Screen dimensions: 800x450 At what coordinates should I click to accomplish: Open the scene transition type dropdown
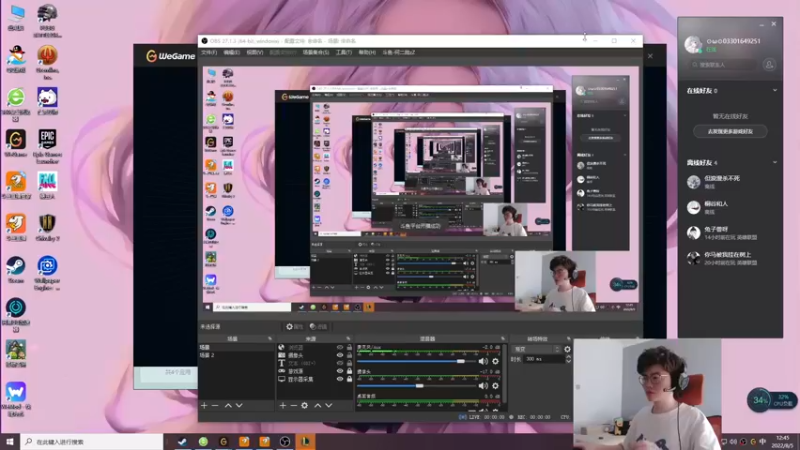[537, 349]
